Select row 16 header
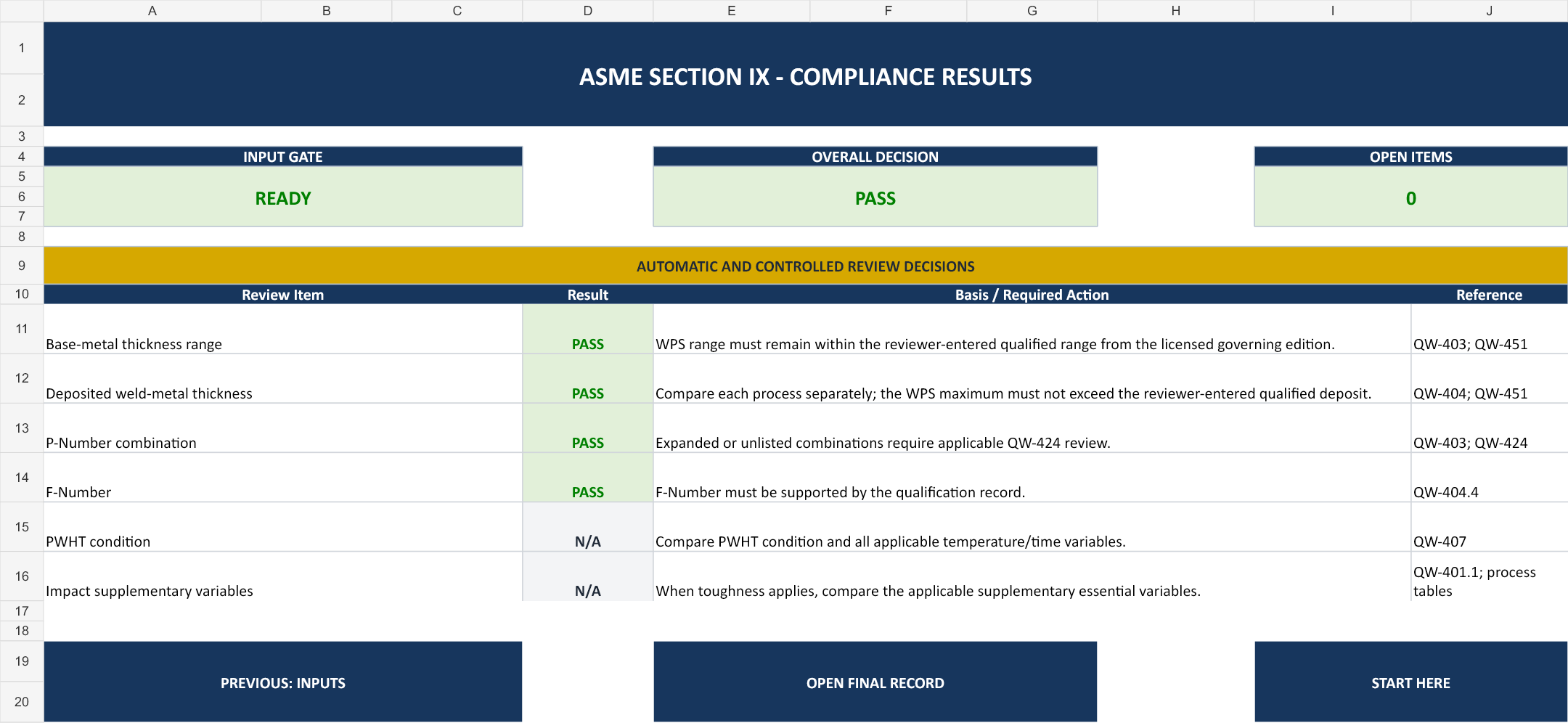Viewport: 1568px width, 723px height. tap(22, 576)
